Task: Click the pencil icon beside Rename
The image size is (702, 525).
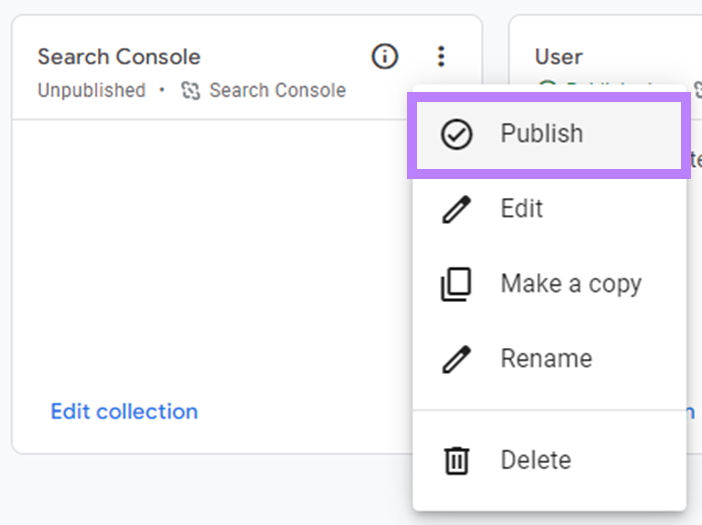Action: pos(456,359)
